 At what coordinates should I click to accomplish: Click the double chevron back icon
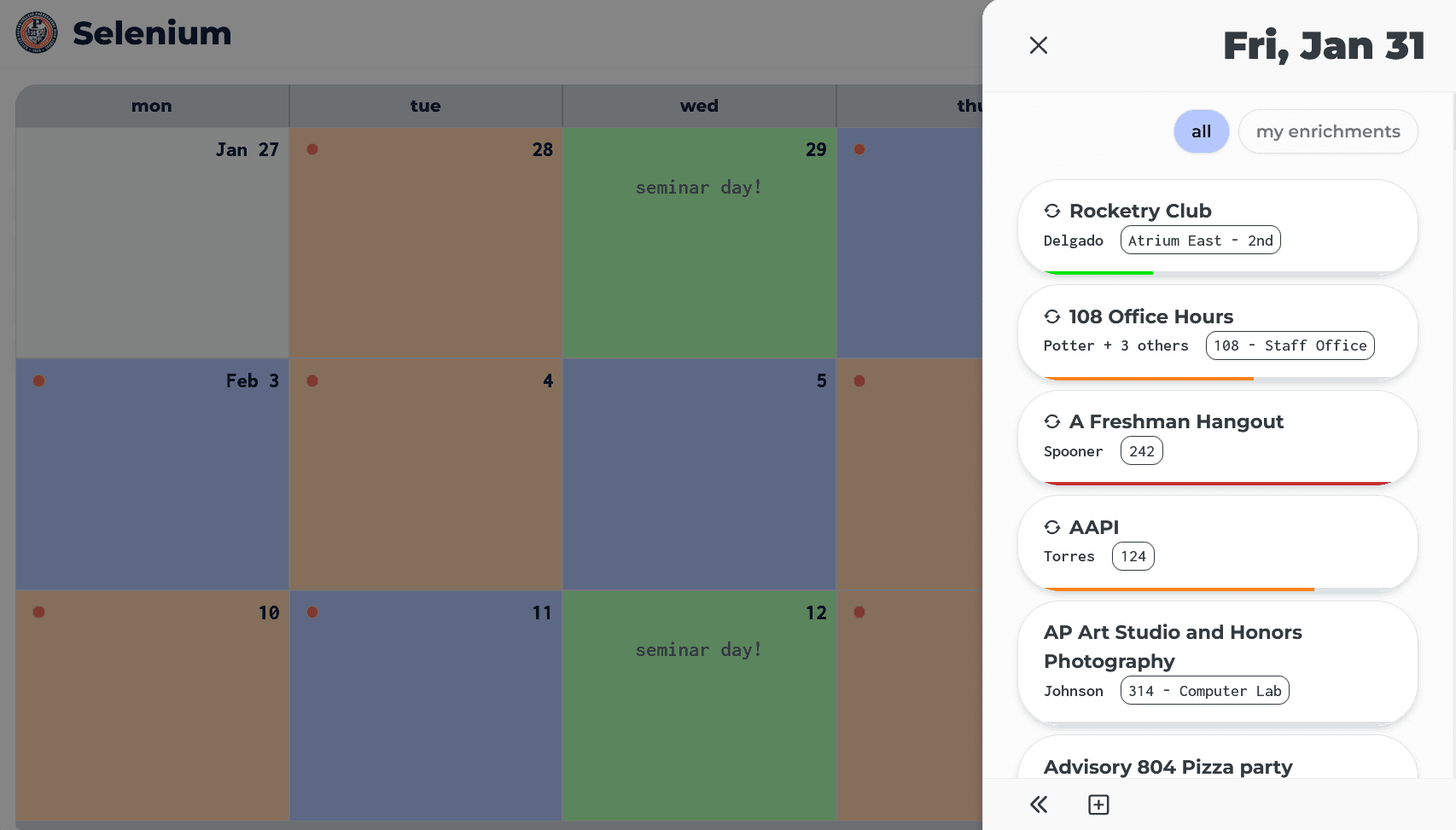1038,804
